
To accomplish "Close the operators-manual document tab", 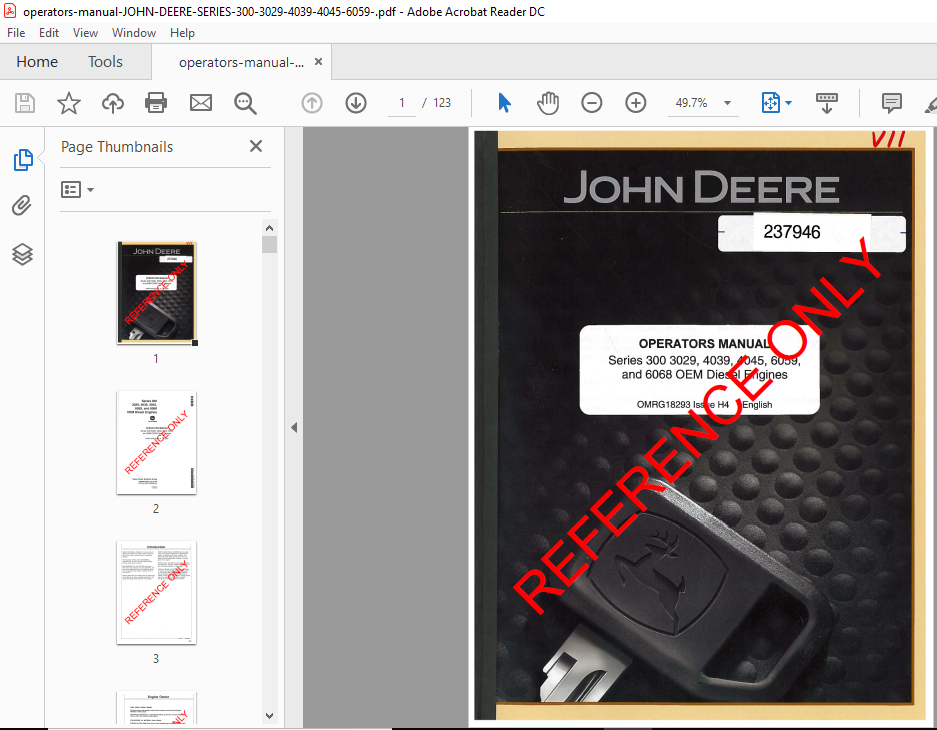I will click(319, 62).
